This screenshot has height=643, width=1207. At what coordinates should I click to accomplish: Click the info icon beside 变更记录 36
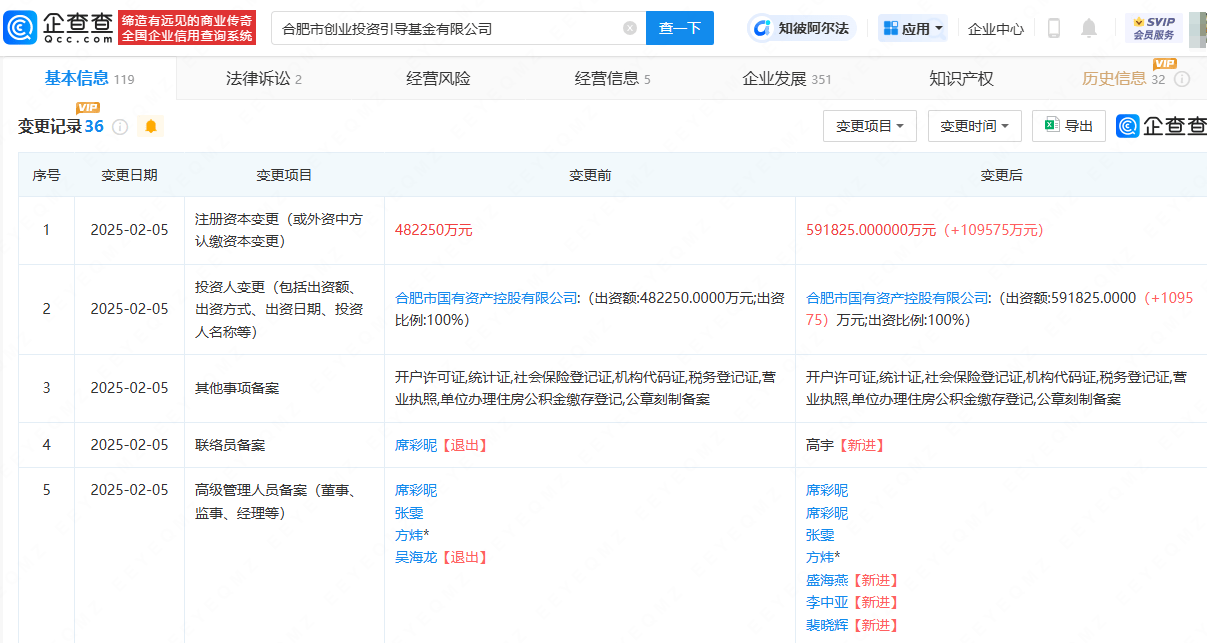pyautogui.click(x=120, y=127)
